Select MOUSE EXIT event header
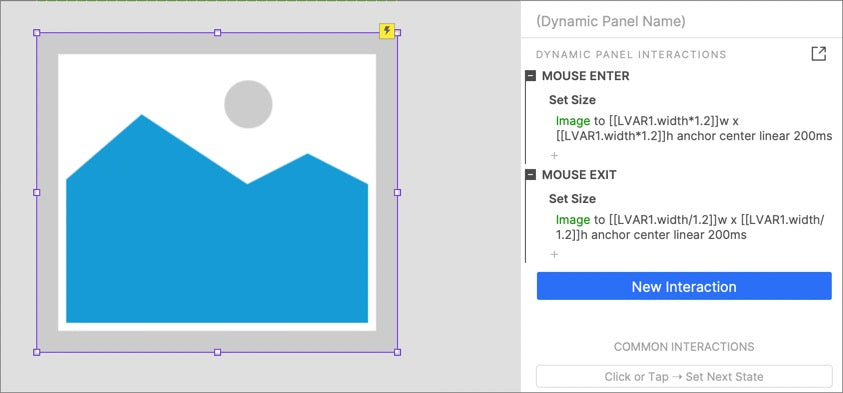Image resolution: width=843 pixels, height=393 pixels. (579, 175)
